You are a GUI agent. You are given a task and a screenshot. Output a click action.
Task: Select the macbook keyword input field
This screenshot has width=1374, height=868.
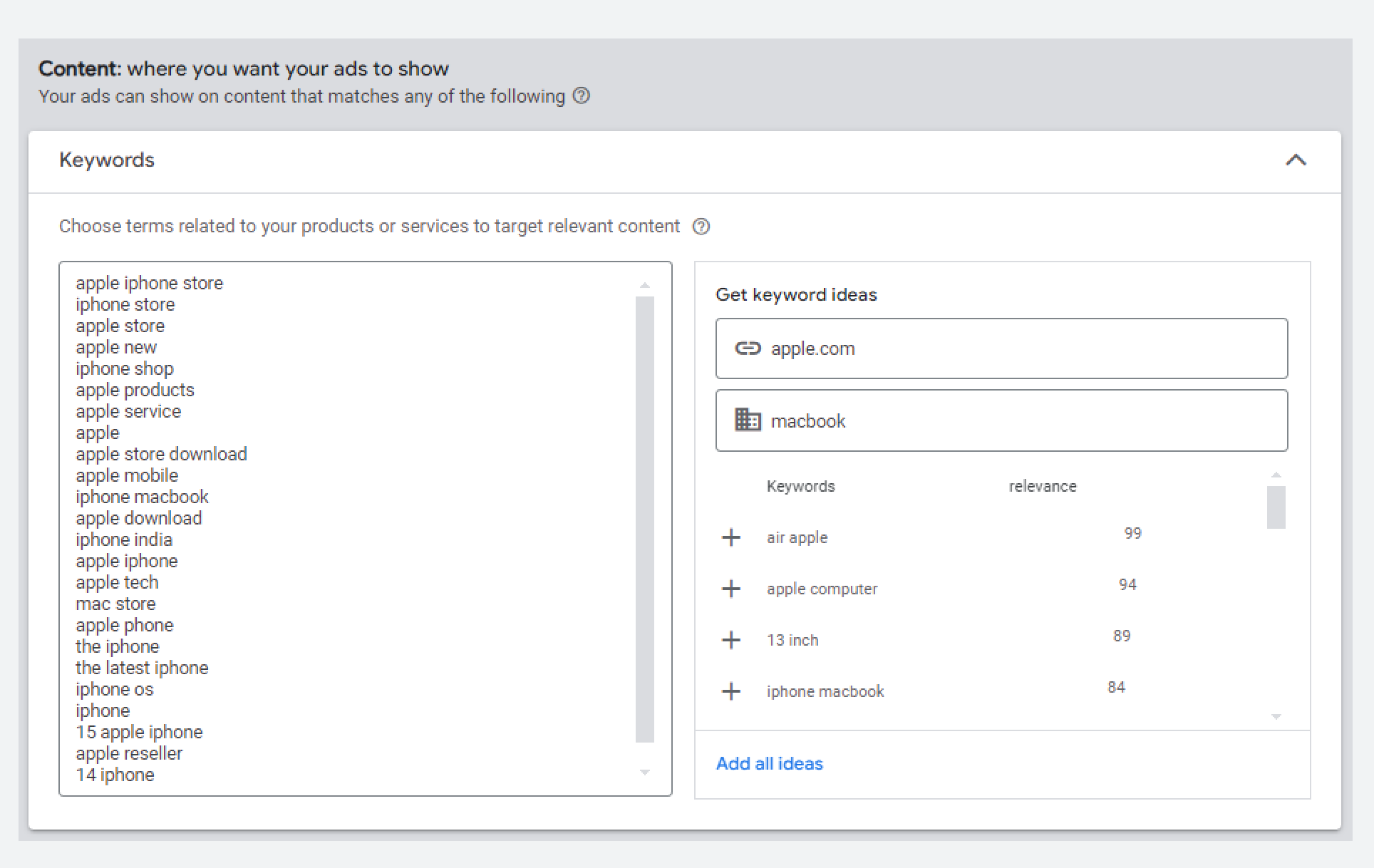1001,421
